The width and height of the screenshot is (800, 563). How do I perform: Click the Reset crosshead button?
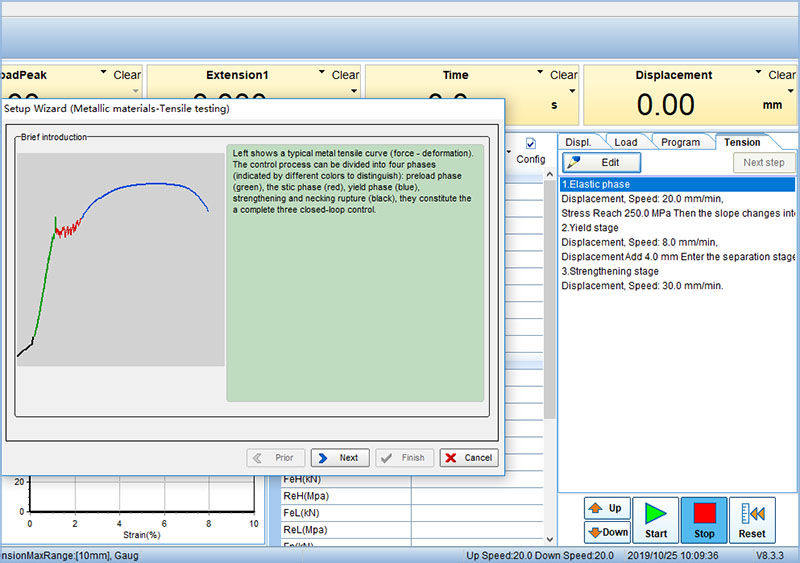[x=752, y=521]
